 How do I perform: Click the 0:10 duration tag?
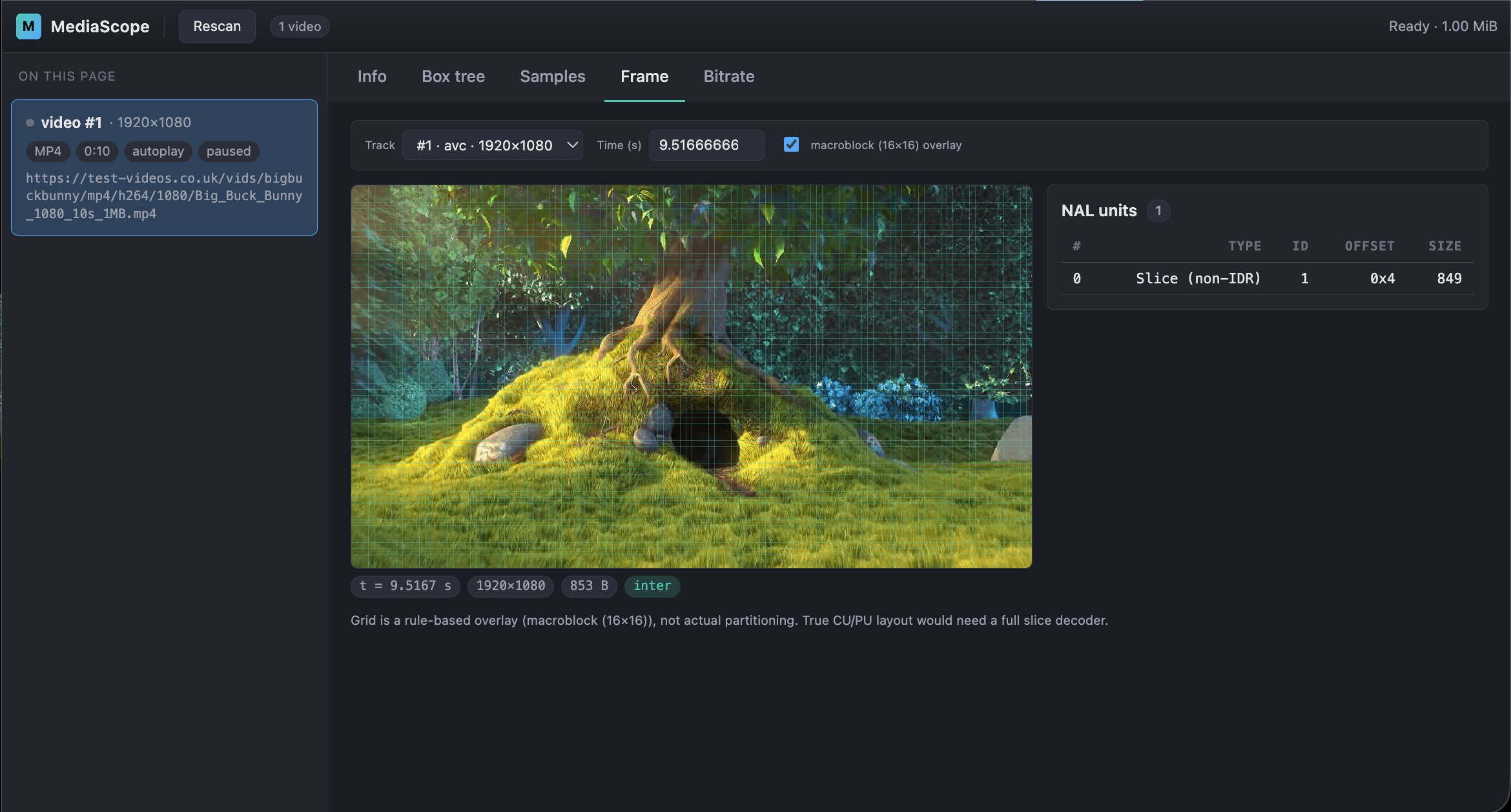click(x=97, y=151)
